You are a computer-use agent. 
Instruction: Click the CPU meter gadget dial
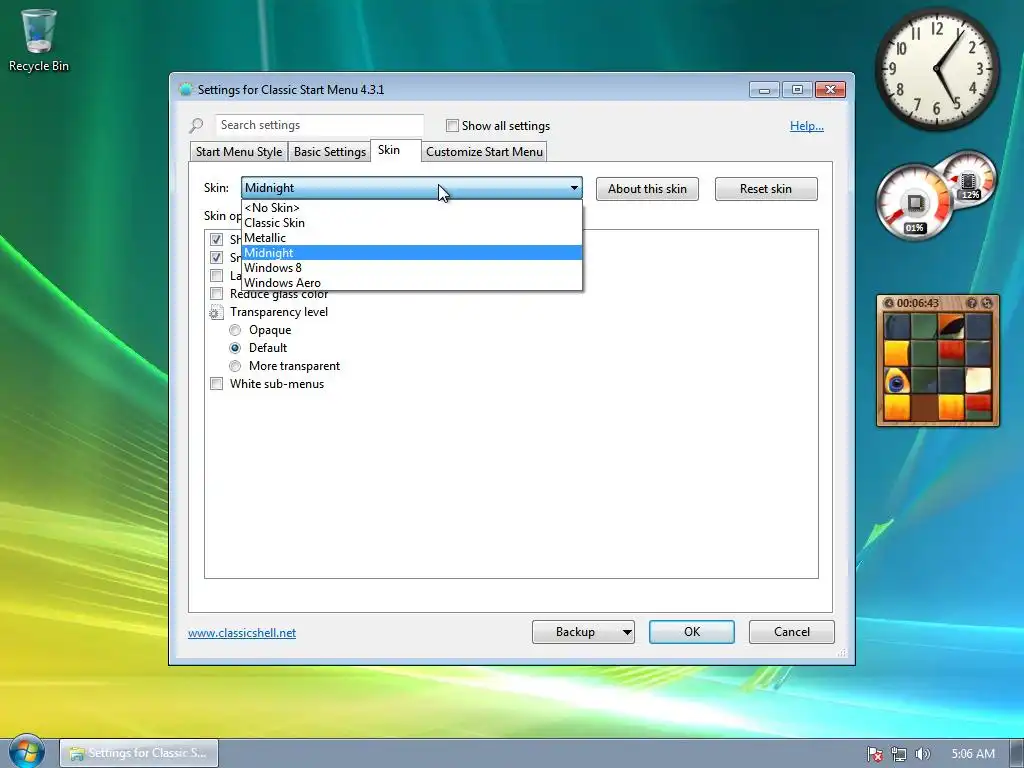(x=915, y=202)
